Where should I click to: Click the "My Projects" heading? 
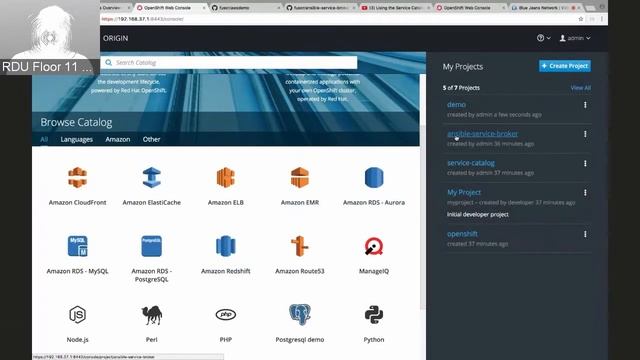463,67
